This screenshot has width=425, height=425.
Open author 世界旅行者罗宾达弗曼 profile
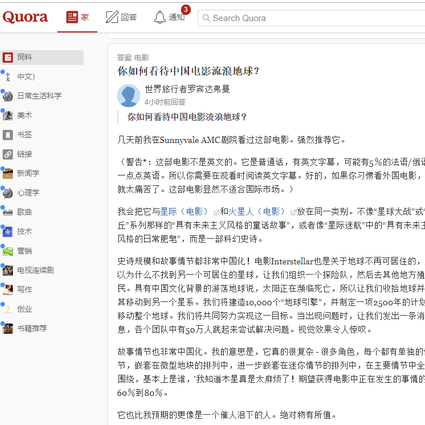pos(187,89)
